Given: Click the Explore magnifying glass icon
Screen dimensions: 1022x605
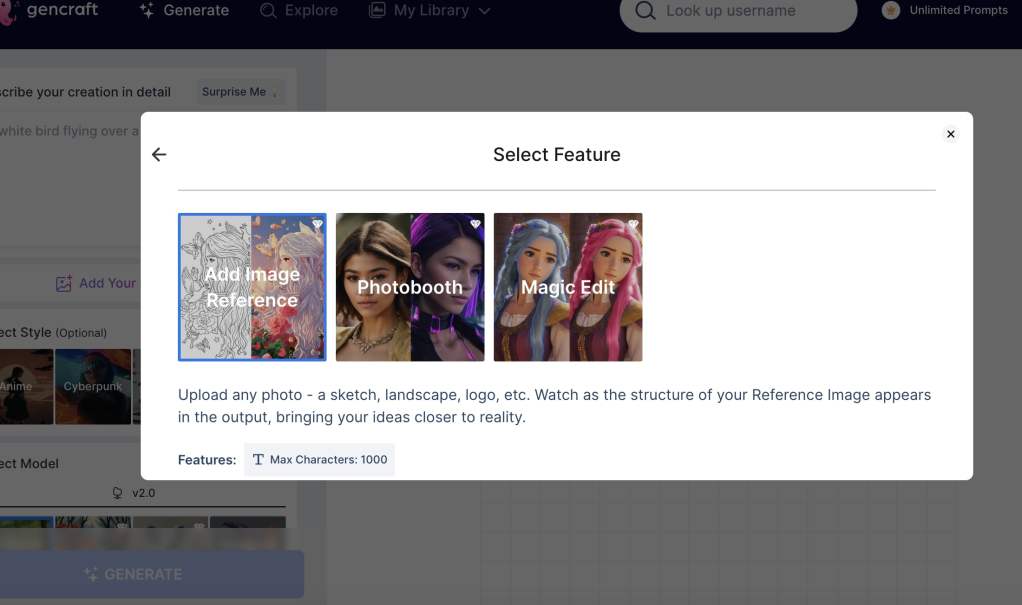Looking at the screenshot, I should tap(266, 10).
